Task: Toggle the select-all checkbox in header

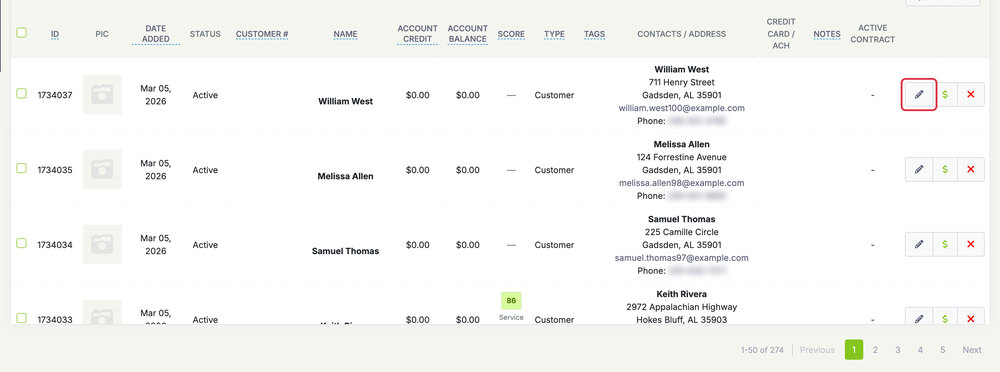Action: point(21,33)
